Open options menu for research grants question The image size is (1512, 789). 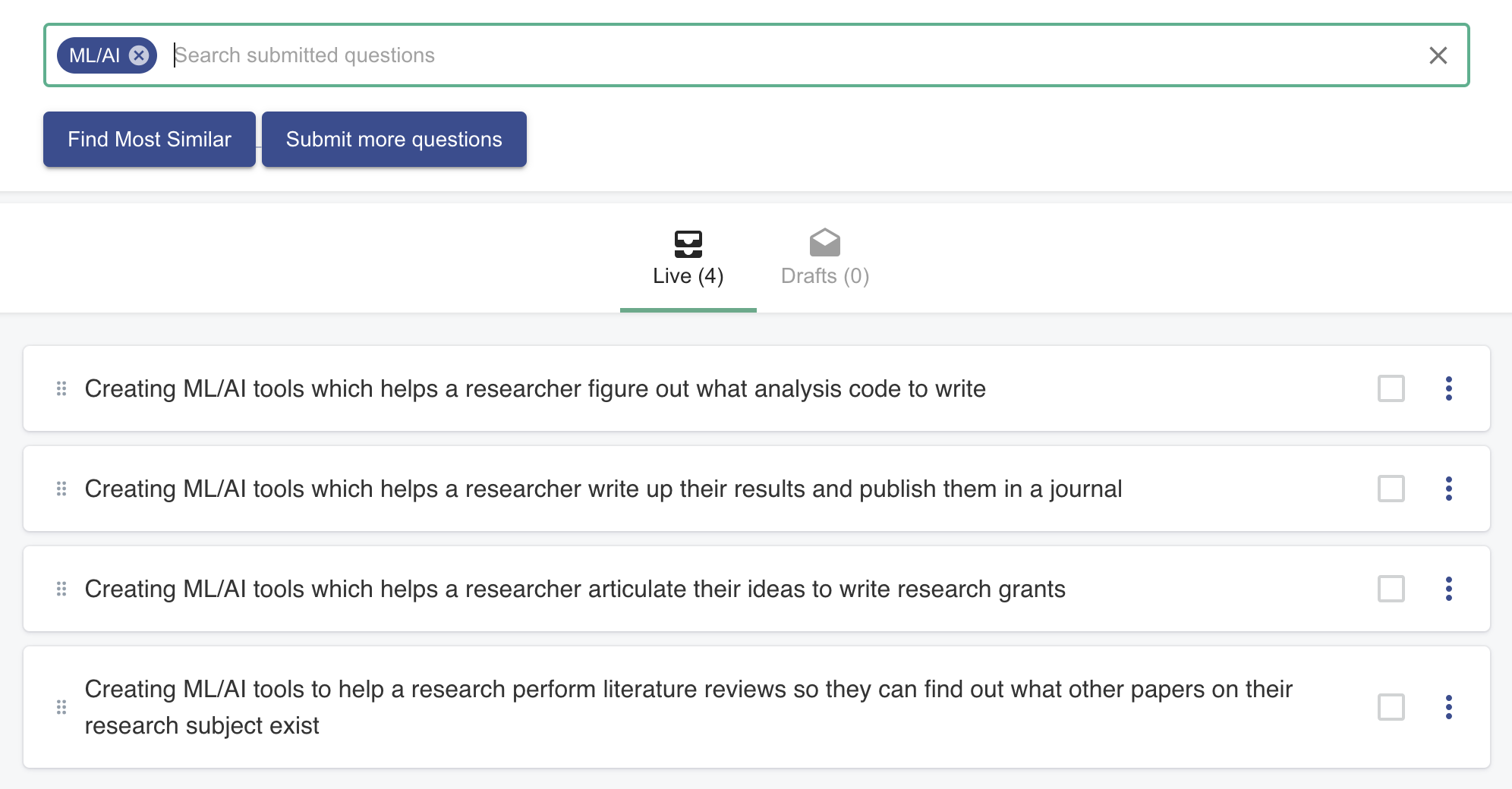pos(1449,589)
